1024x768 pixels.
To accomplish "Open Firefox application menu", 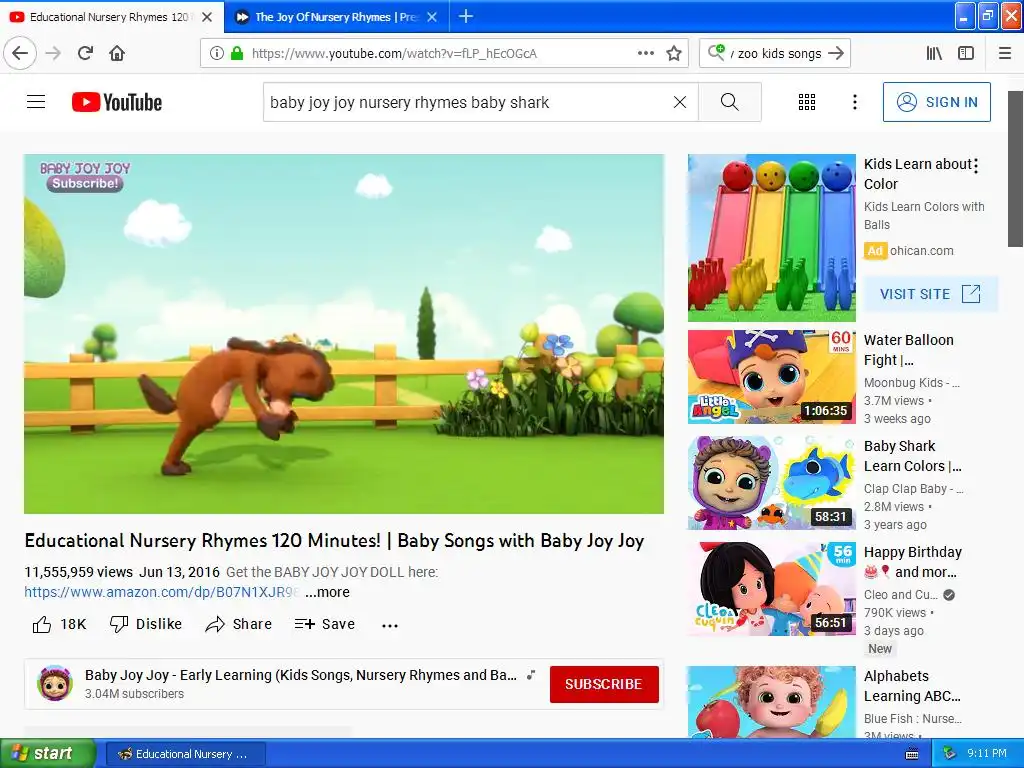I will tap(1005, 53).
